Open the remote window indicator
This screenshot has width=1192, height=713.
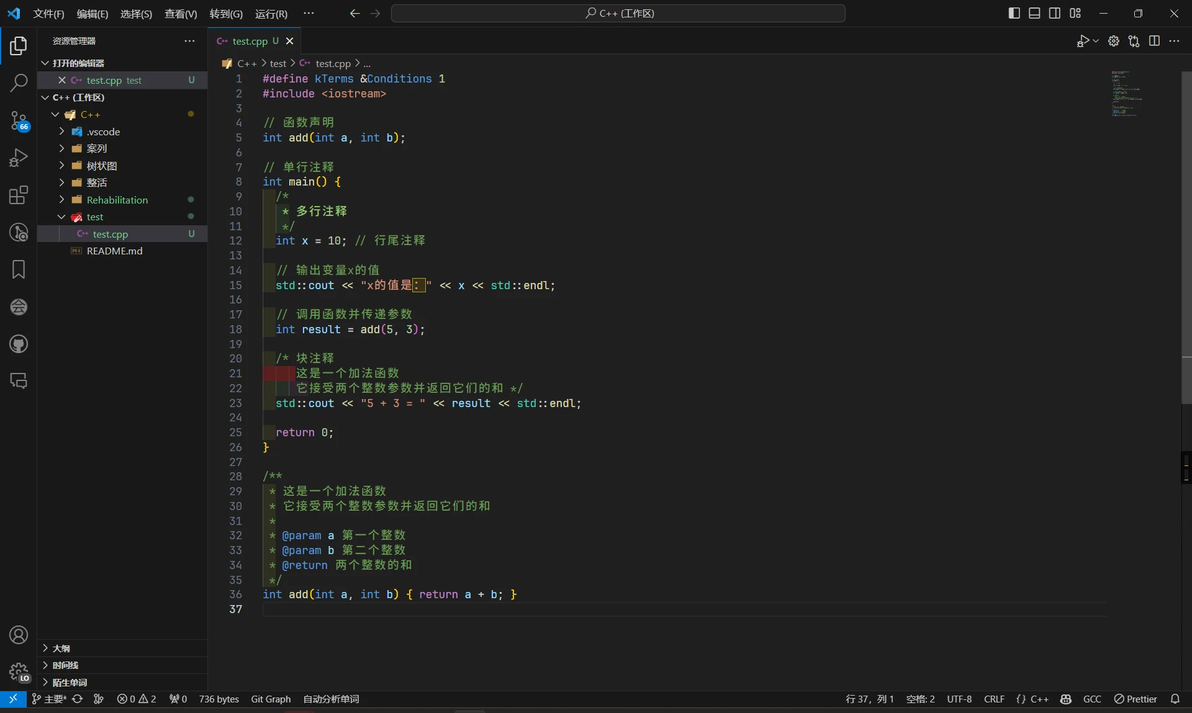(13, 699)
